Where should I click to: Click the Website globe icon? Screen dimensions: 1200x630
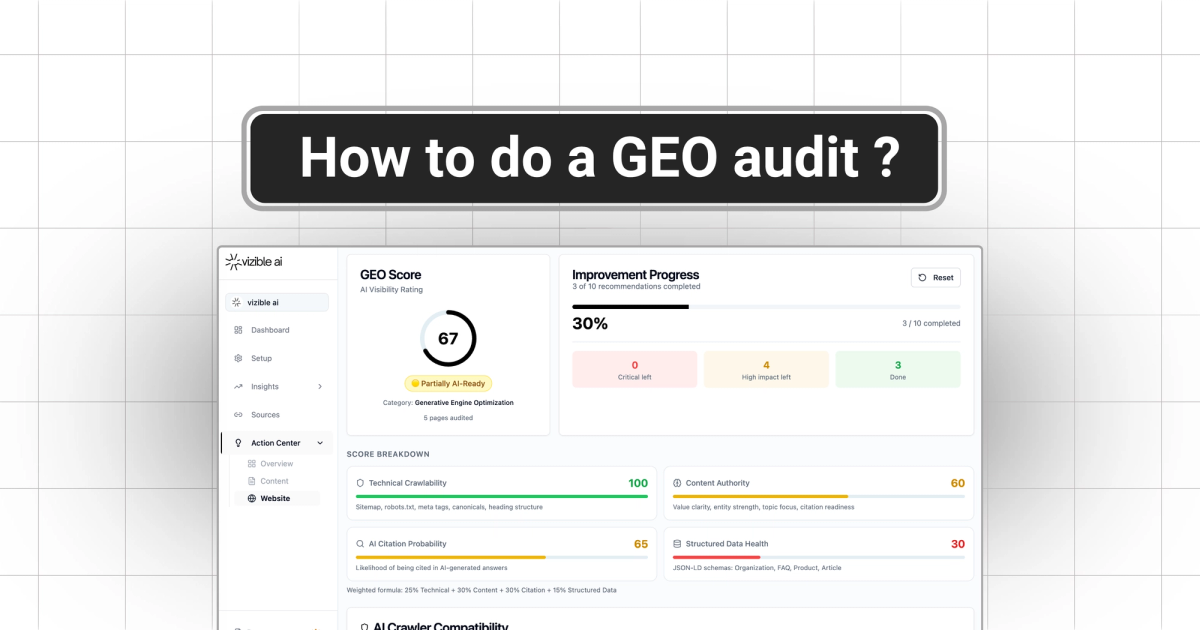tap(252, 498)
